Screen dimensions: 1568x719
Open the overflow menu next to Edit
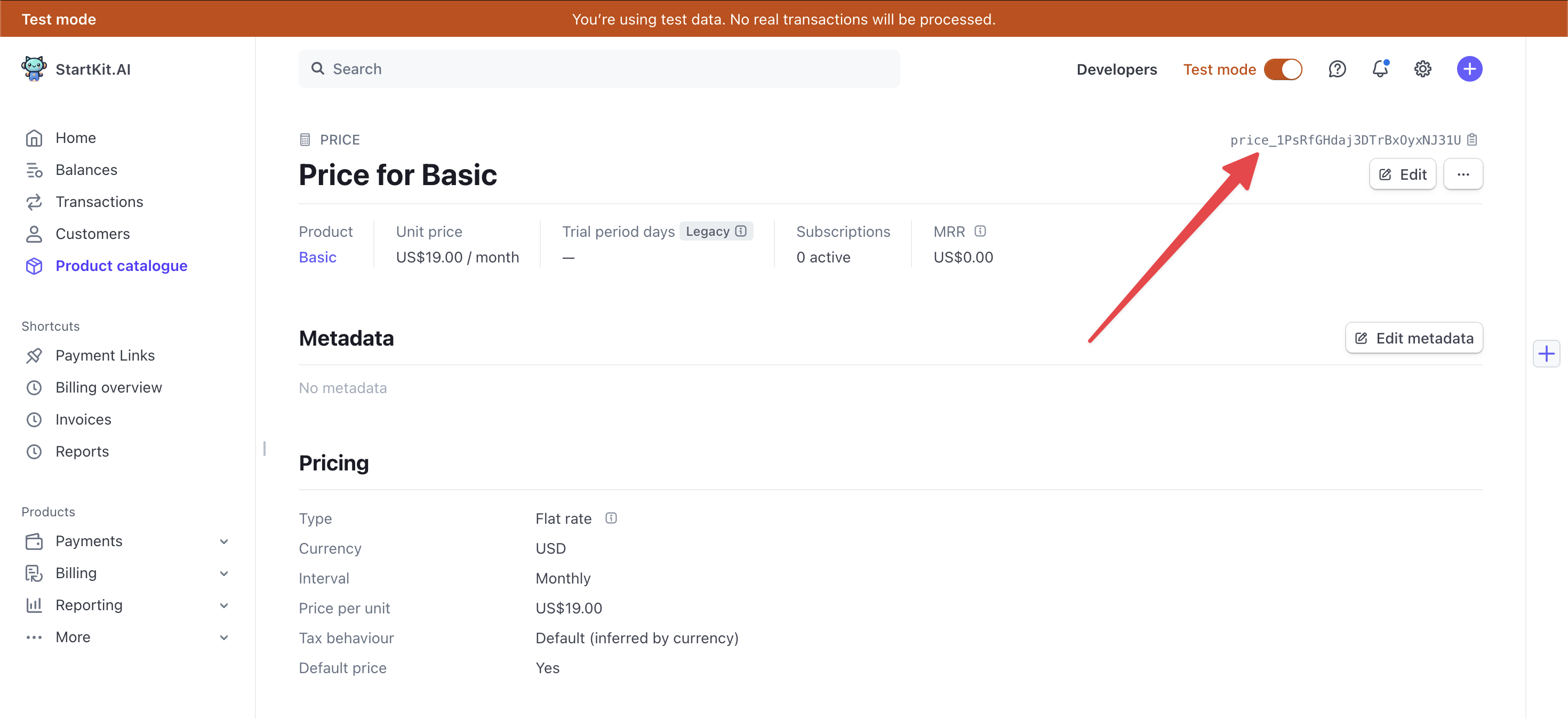click(x=1463, y=174)
